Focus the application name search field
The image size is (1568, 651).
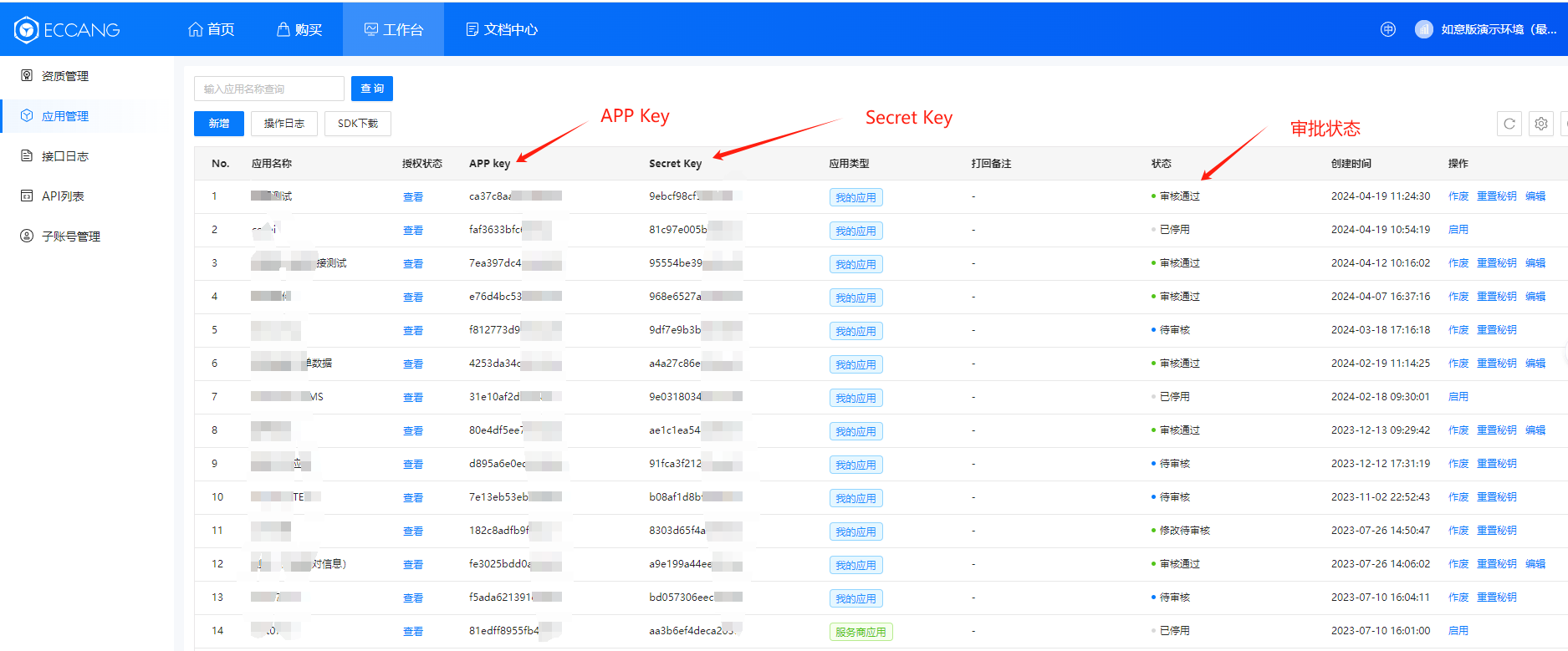269,89
